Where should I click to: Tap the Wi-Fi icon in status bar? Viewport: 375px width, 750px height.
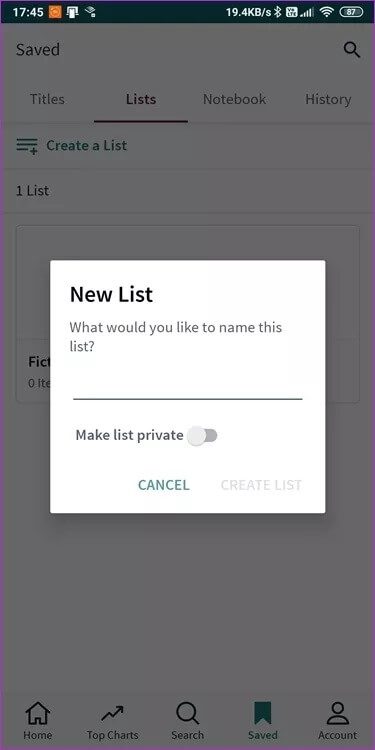pos(327,12)
